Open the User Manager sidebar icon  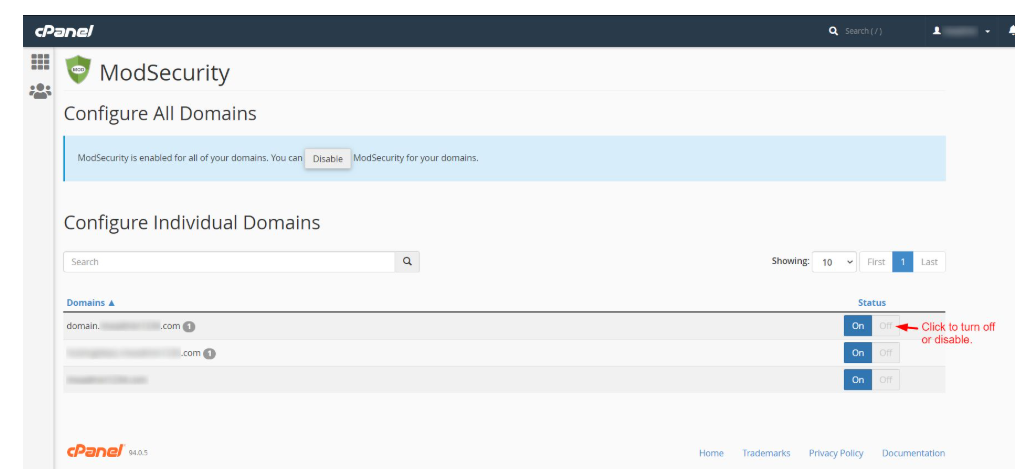pyautogui.click(x=40, y=92)
